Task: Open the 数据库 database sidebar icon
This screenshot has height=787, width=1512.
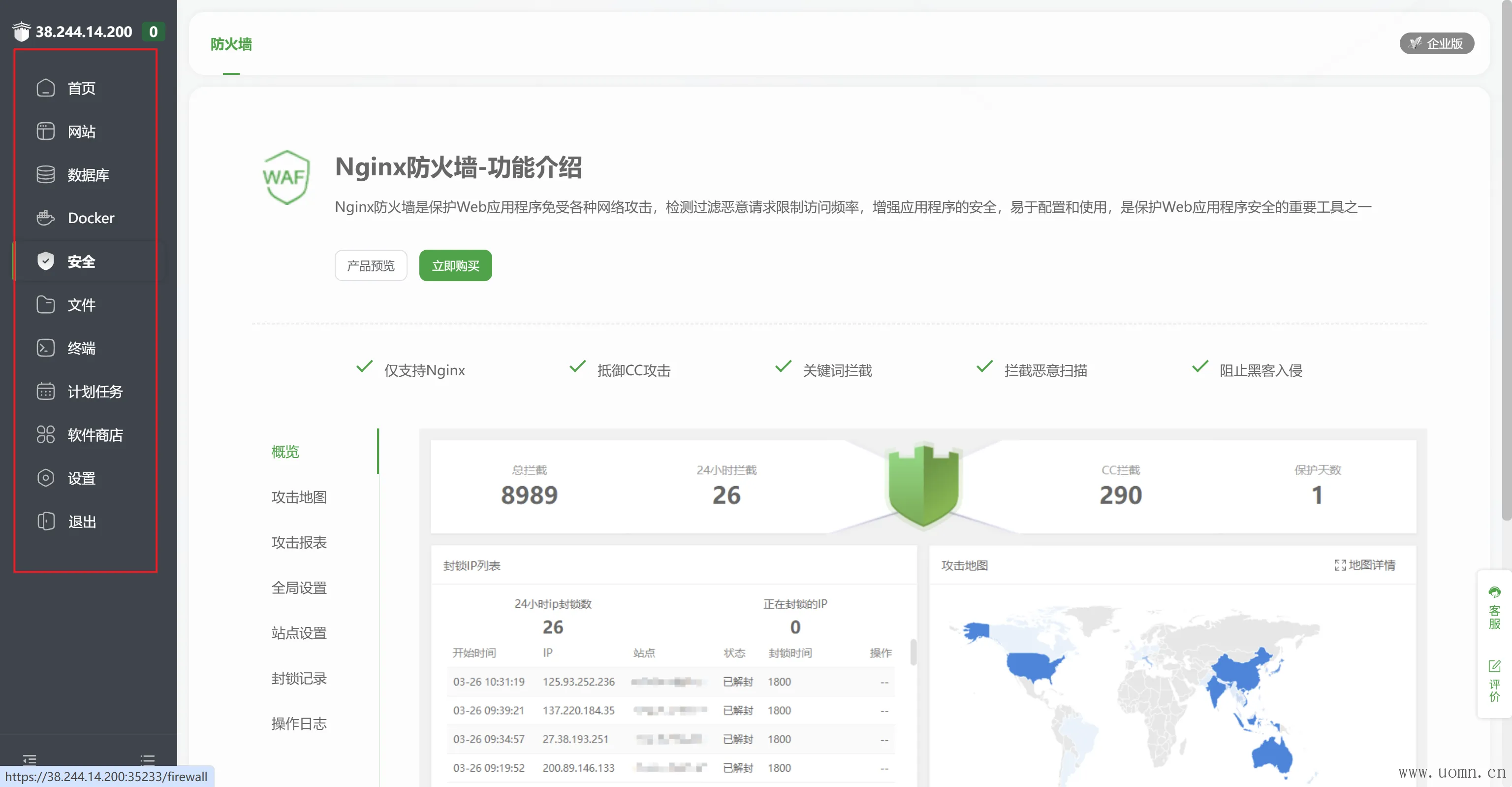Action: [45, 174]
